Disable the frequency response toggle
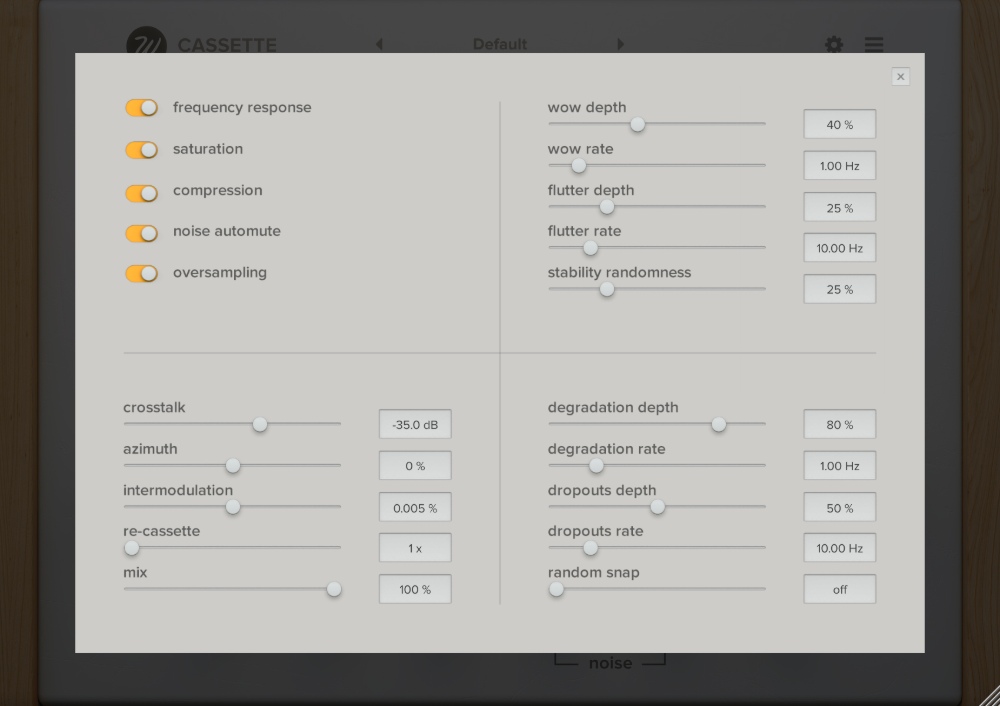Screen dimensions: 1000x706 141,107
